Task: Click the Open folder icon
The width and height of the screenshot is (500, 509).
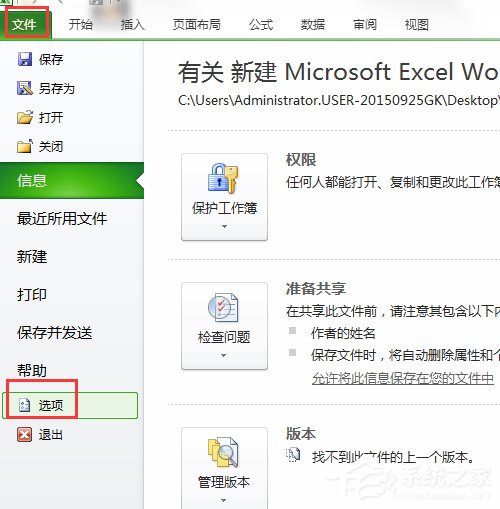Action: [25, 117]
